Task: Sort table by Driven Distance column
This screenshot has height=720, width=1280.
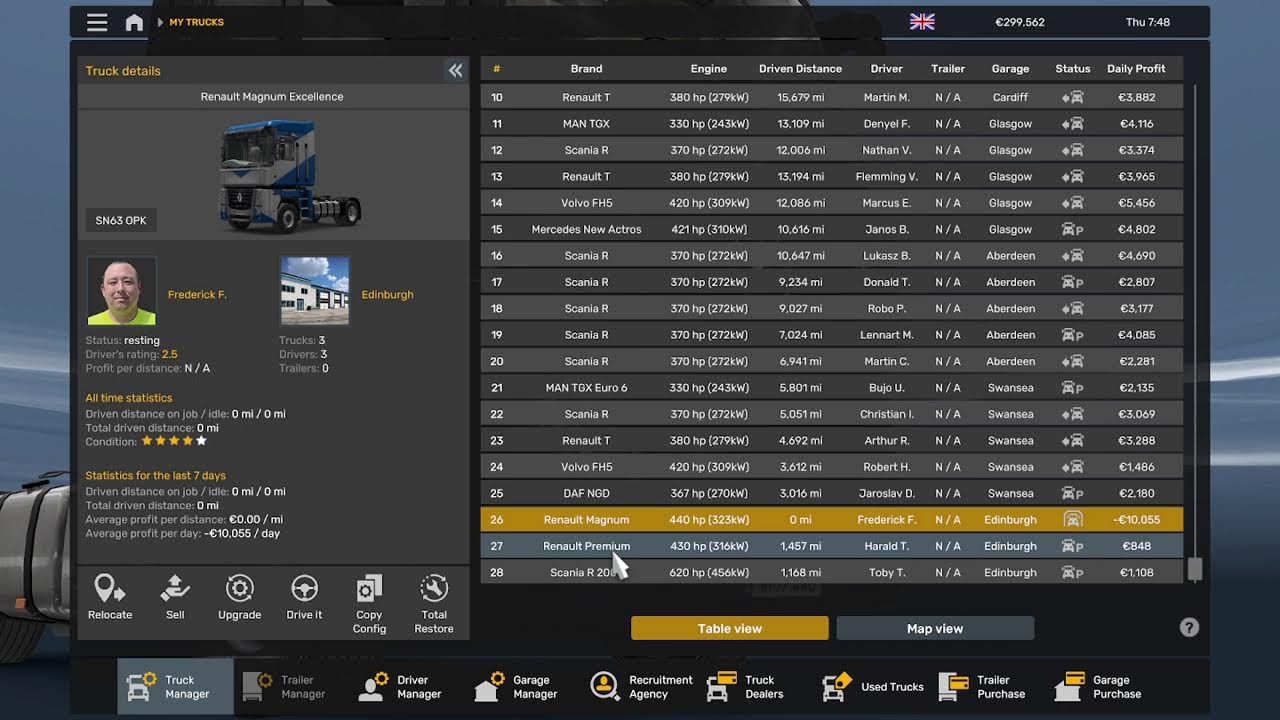Action: (800, 69)
